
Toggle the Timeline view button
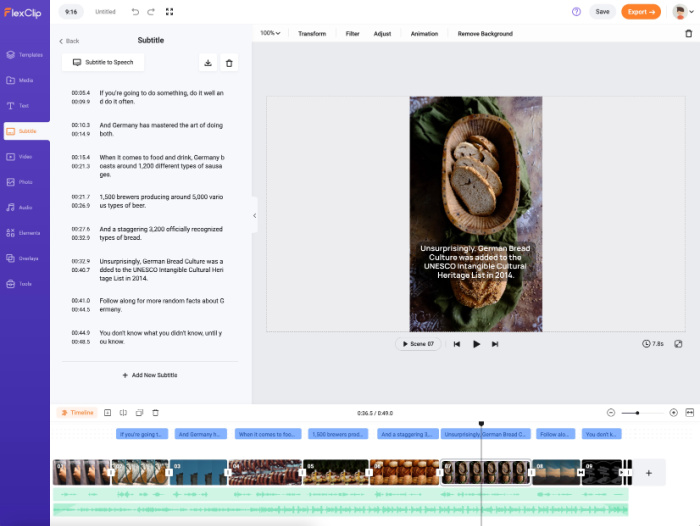point(77,412)
